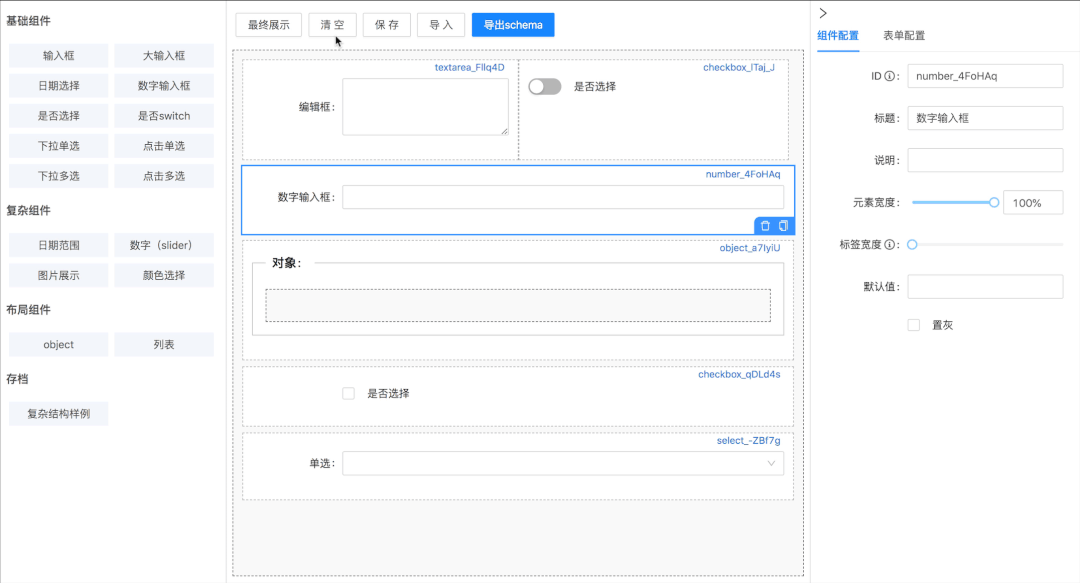Add a 复杂结构样例 from 存档 section
Viewport: 1080px width, 583px height.
click(x=58, y=412)
